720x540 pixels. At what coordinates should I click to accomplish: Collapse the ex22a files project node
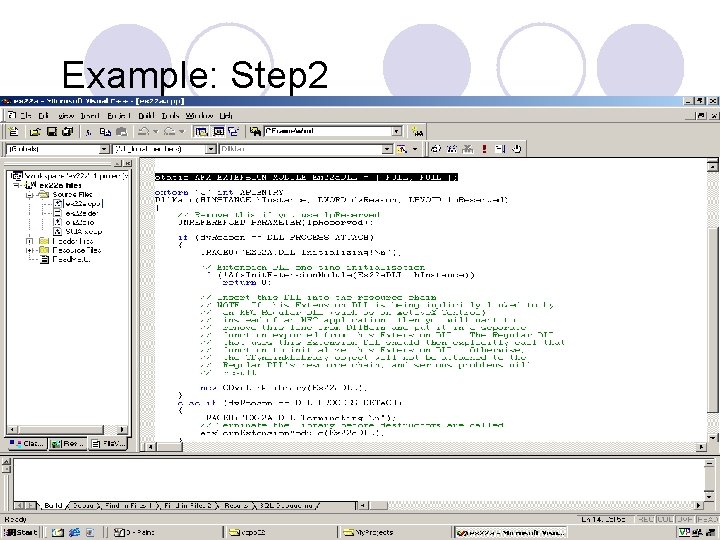point(17,185)
